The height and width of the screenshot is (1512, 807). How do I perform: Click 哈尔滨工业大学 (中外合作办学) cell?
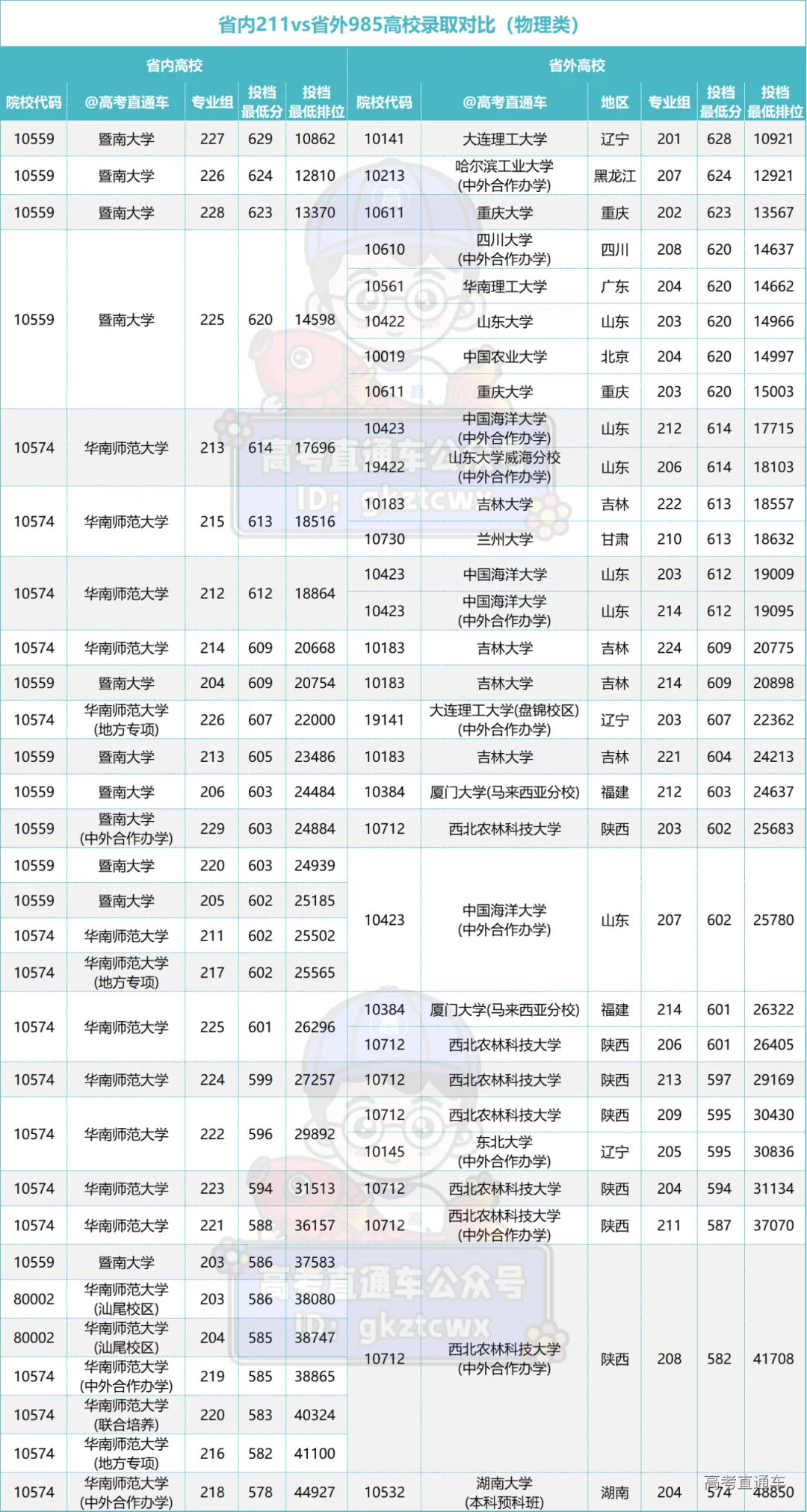[504, 176]
